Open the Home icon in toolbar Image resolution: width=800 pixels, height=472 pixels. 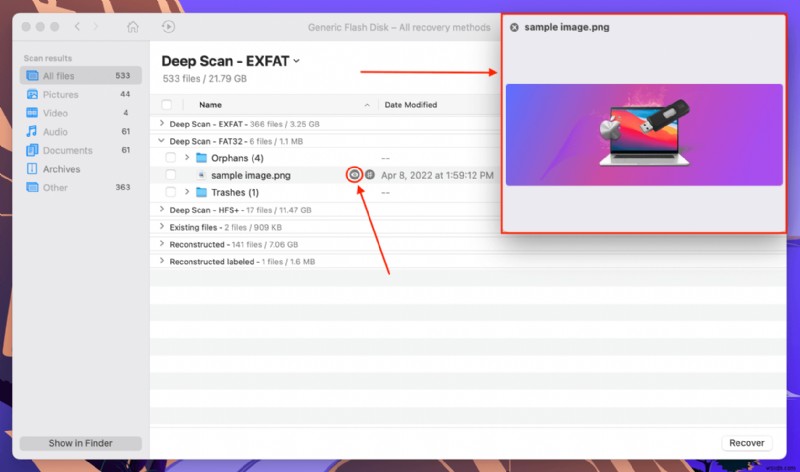[x=133, y=27]
